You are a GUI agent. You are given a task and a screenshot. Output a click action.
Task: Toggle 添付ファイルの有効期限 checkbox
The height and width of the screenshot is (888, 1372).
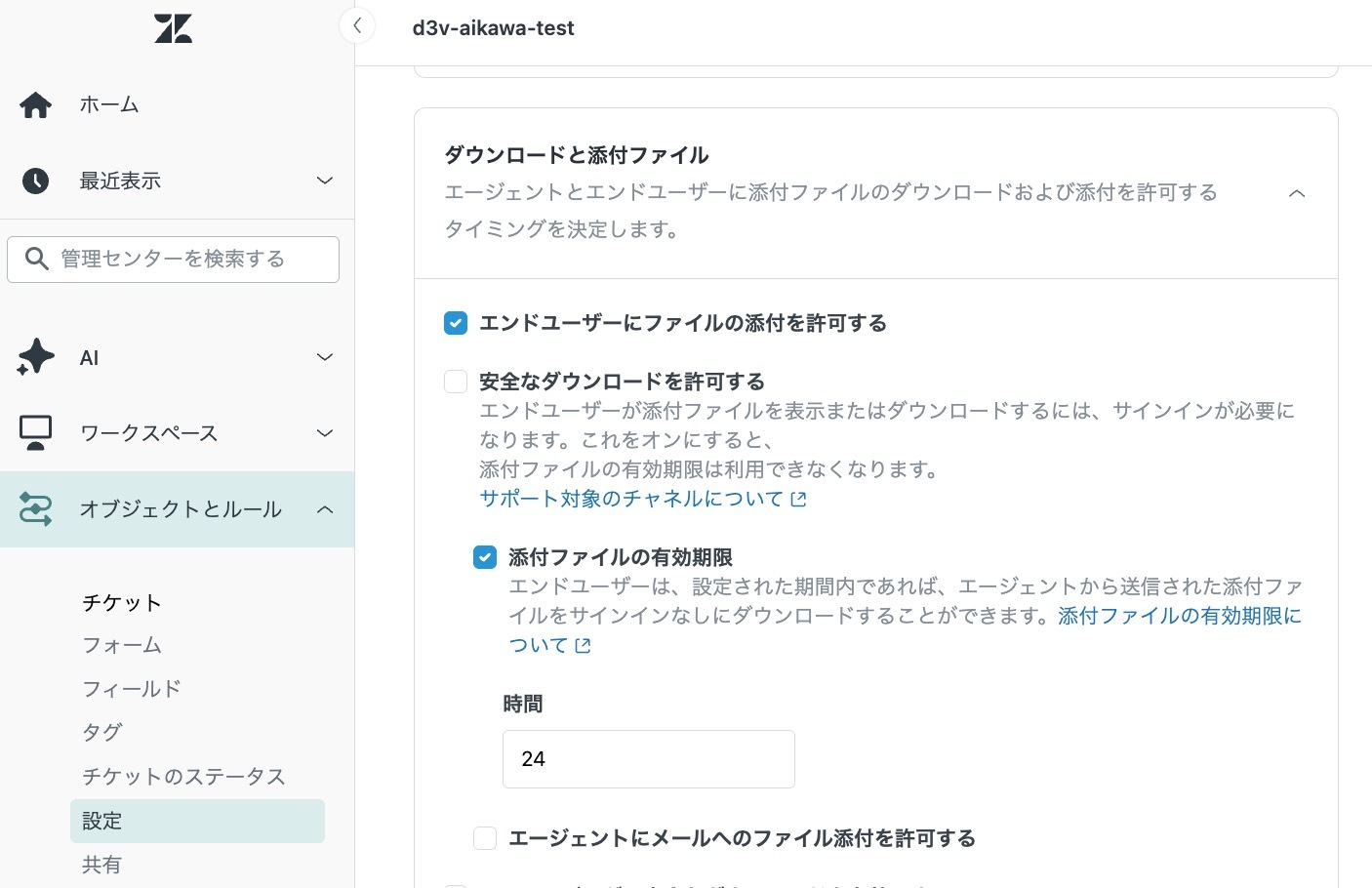[485, 557]
